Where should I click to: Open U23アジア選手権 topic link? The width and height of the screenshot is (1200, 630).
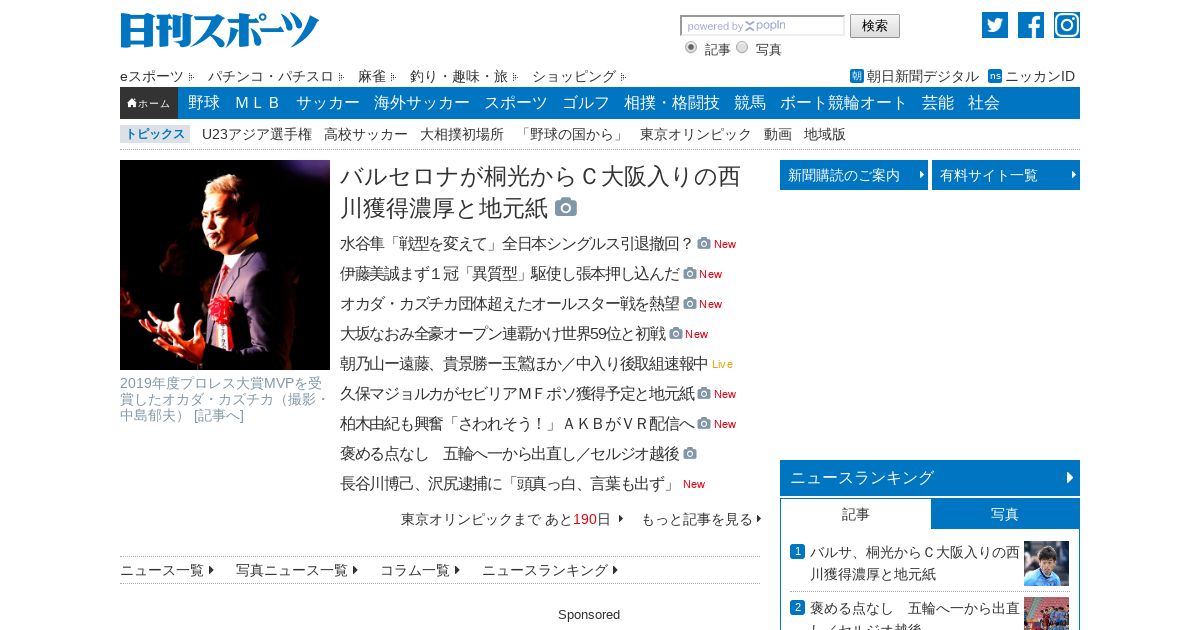pos(257,134)
